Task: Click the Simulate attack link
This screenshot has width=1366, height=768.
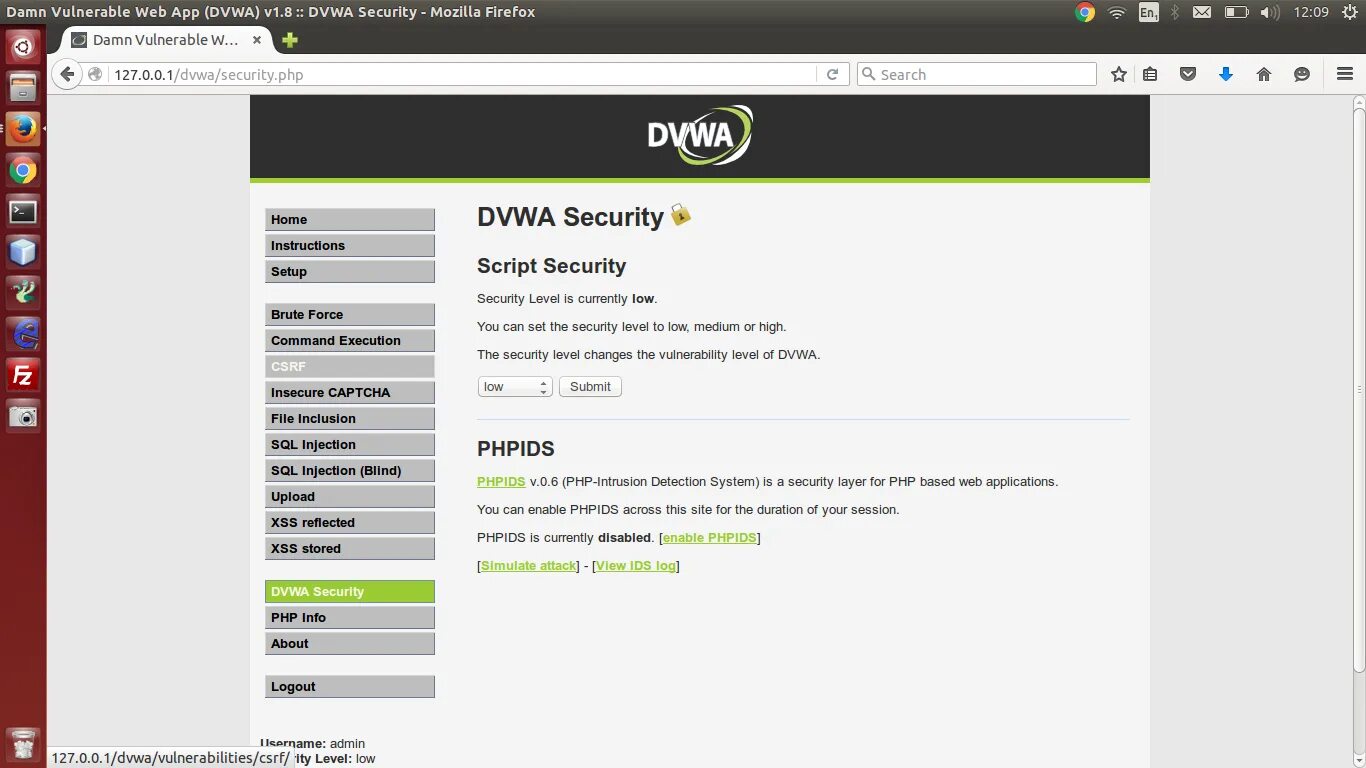Action: (x=529, y=566)
